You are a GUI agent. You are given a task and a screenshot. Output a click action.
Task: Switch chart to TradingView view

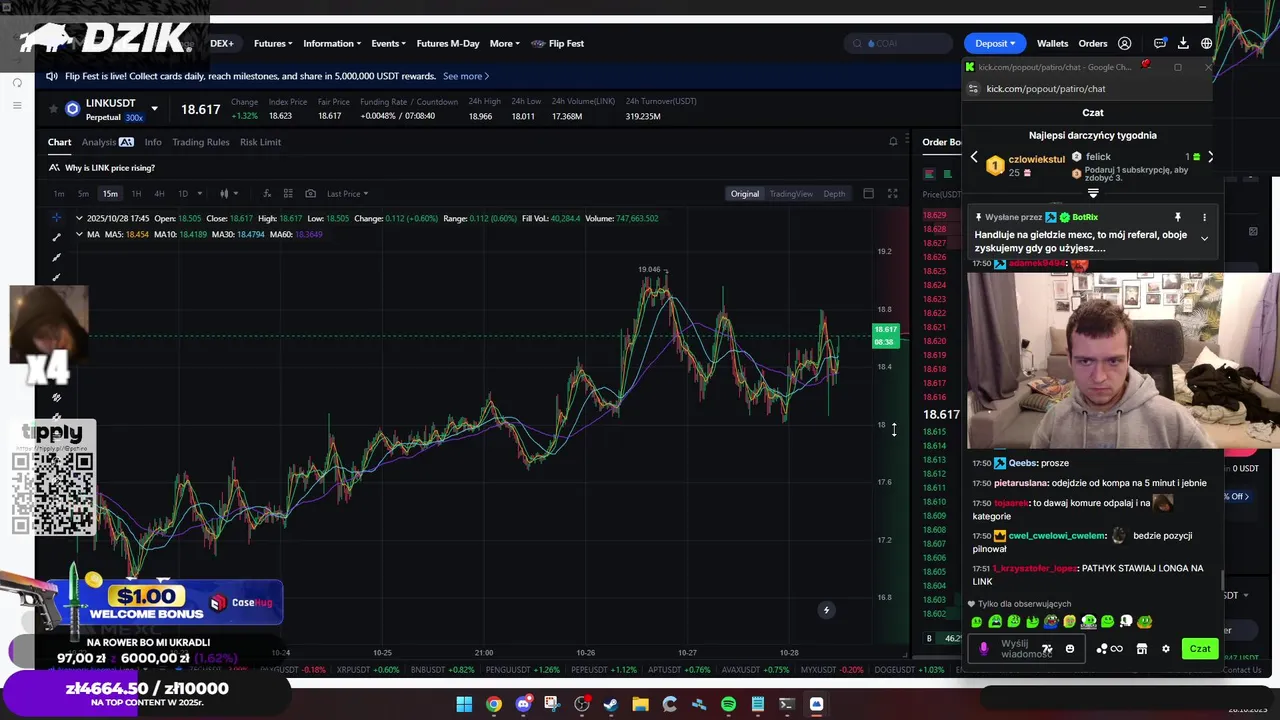[x=791, y=194]
